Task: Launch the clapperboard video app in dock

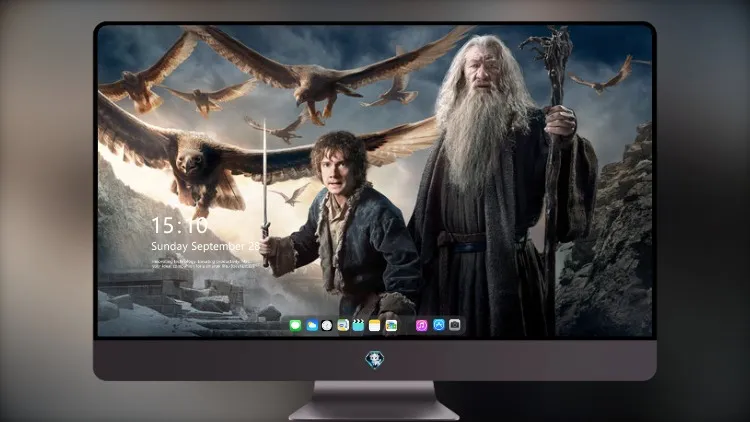Action: [x=358, y=325]
